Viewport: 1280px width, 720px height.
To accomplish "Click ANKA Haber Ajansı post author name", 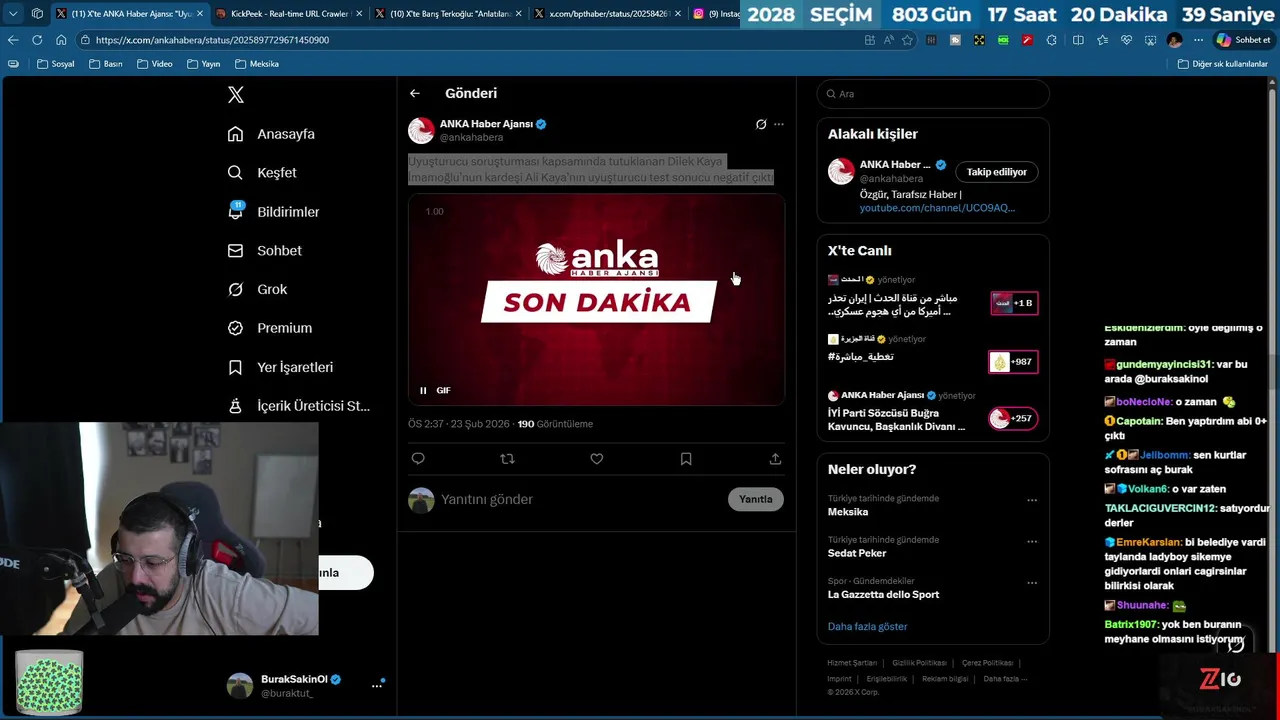I will point(486,124).
